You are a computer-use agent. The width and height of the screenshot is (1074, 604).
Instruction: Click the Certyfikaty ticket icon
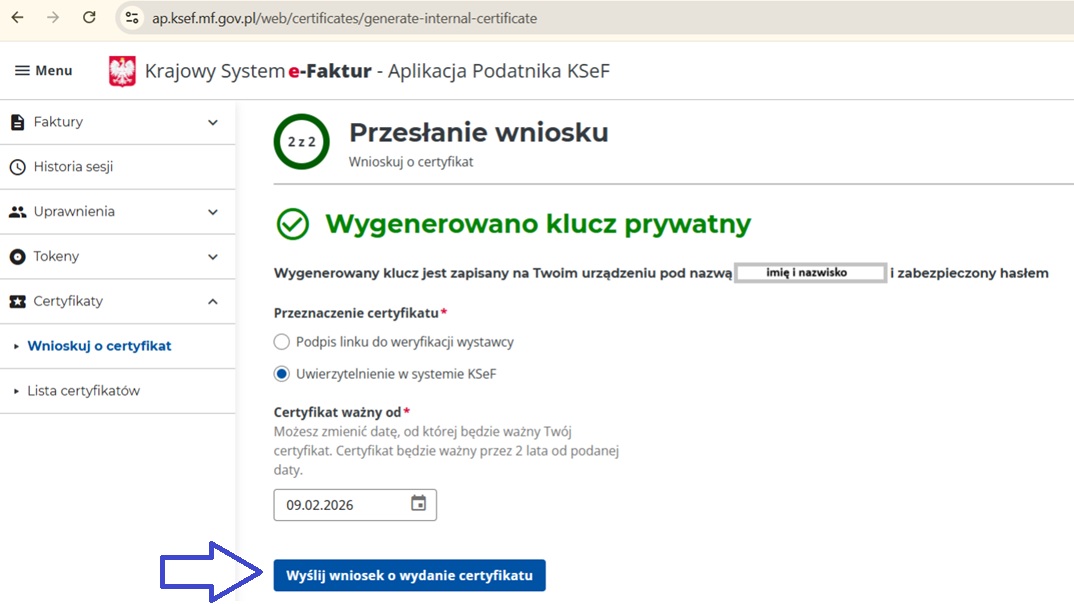tap(17, 301)
